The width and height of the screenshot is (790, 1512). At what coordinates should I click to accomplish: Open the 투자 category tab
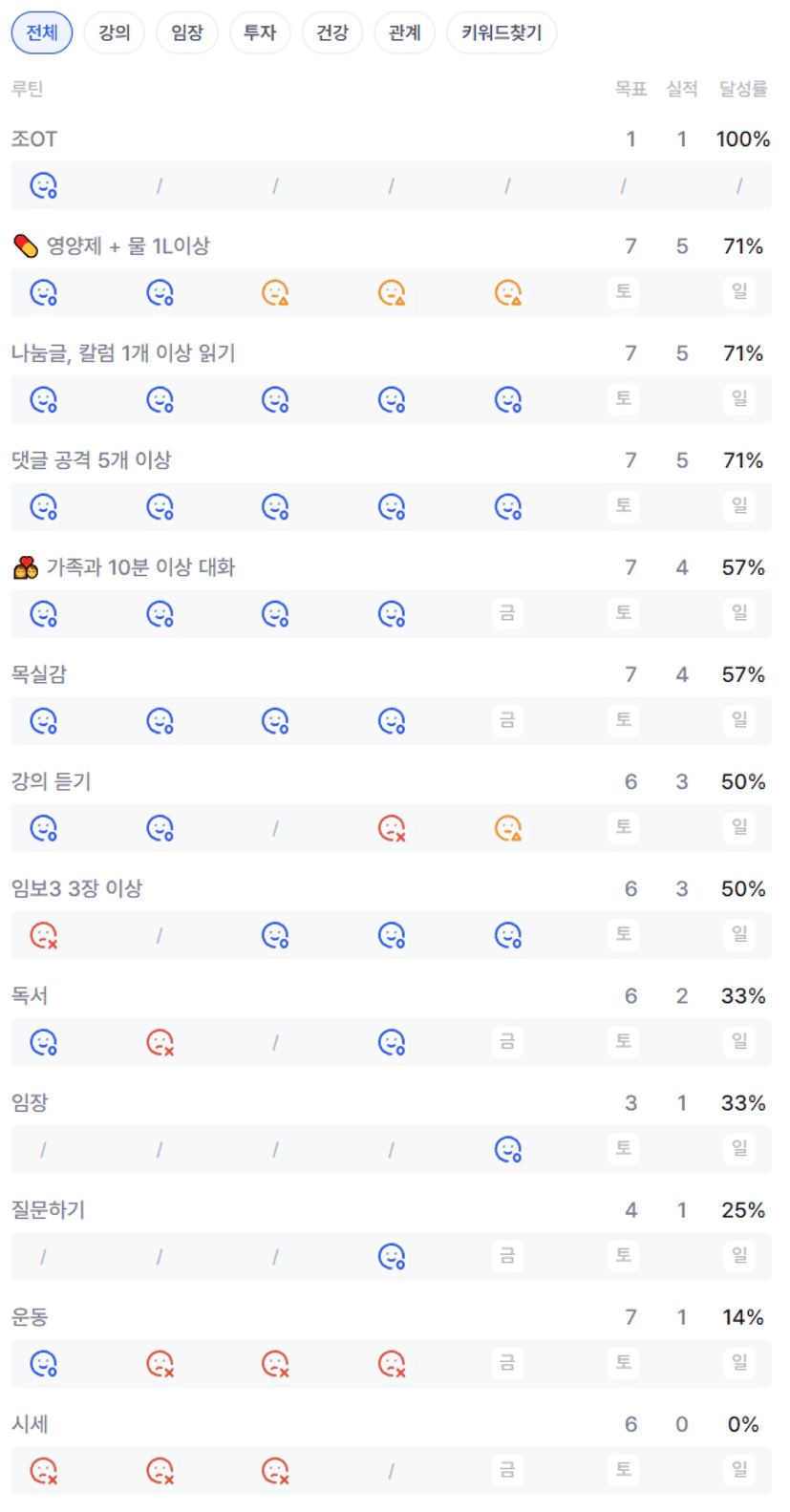pos(259,32)
